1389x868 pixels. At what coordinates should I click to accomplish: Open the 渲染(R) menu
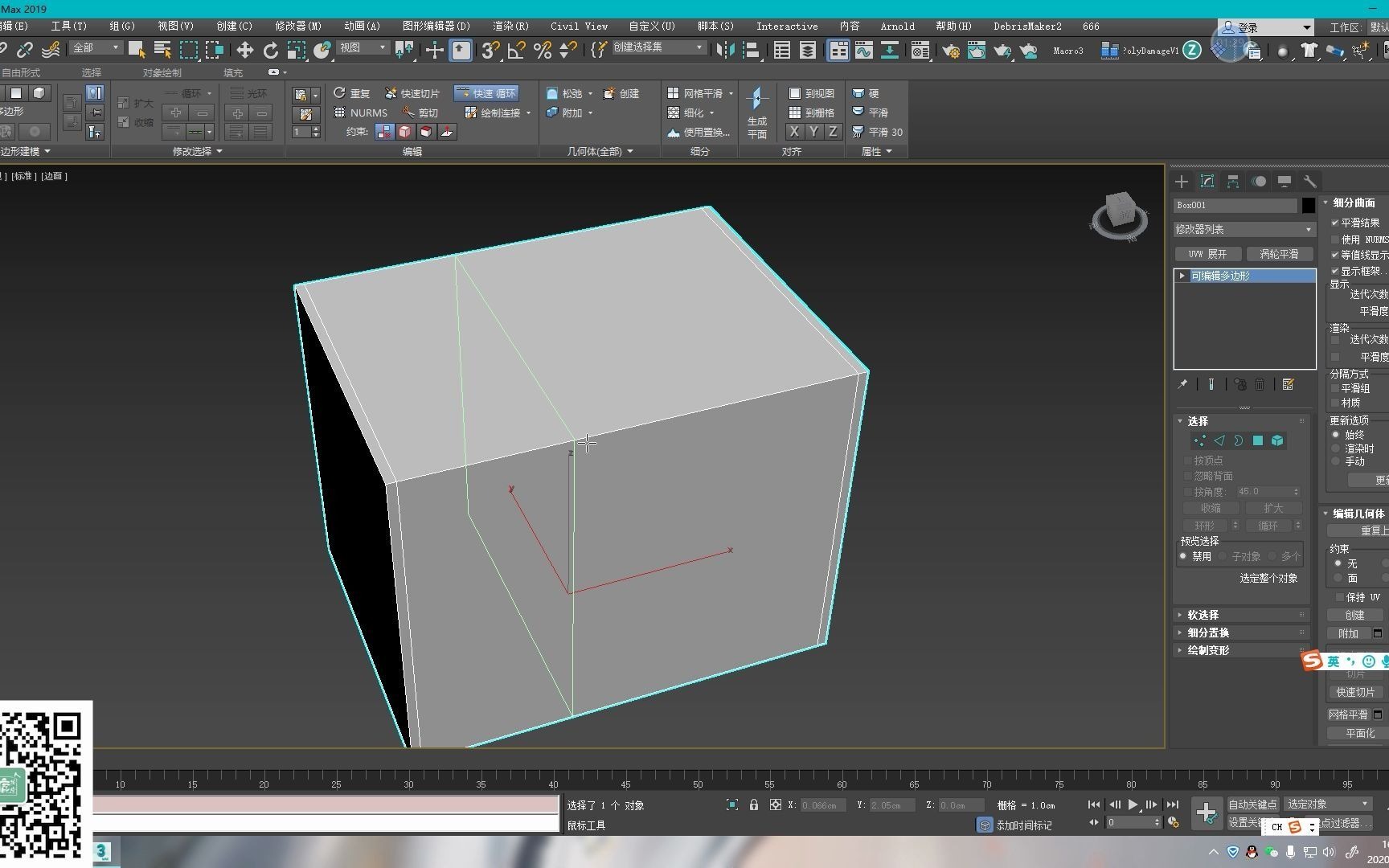(510, 26)
